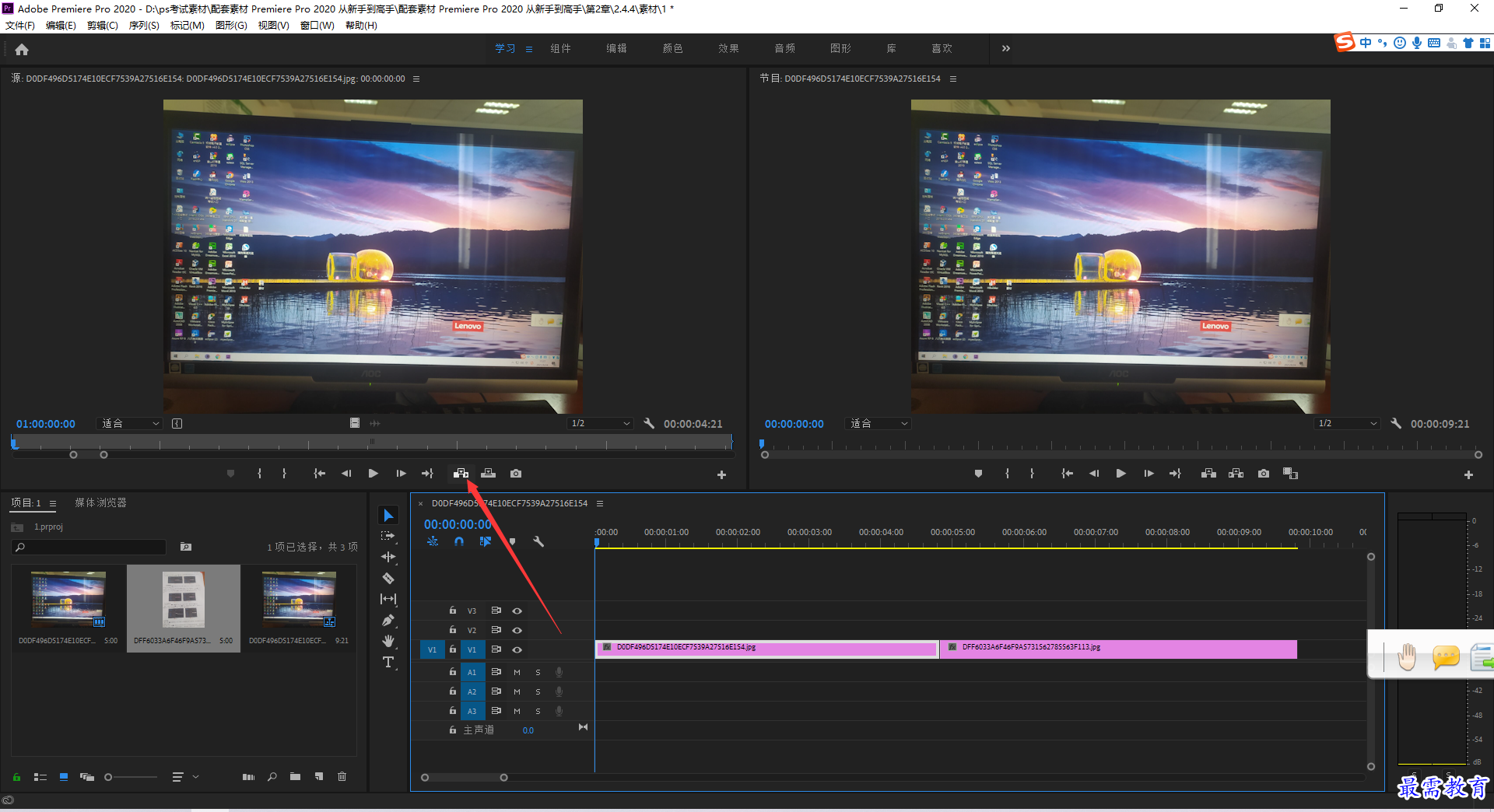Click Lift button in Program monitor
This screenshot has width=1494, height=812.
pos(1208,473)
